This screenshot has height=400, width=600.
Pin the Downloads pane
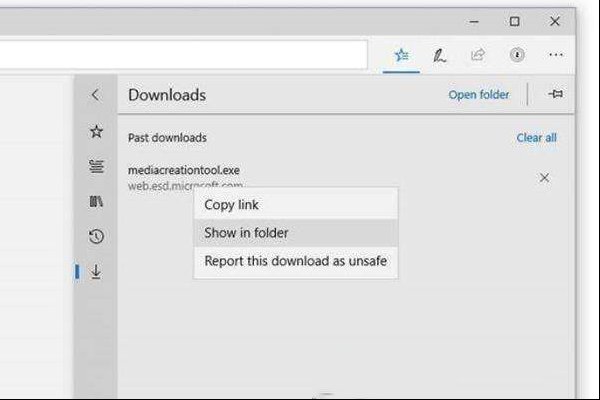click(555, 94)
